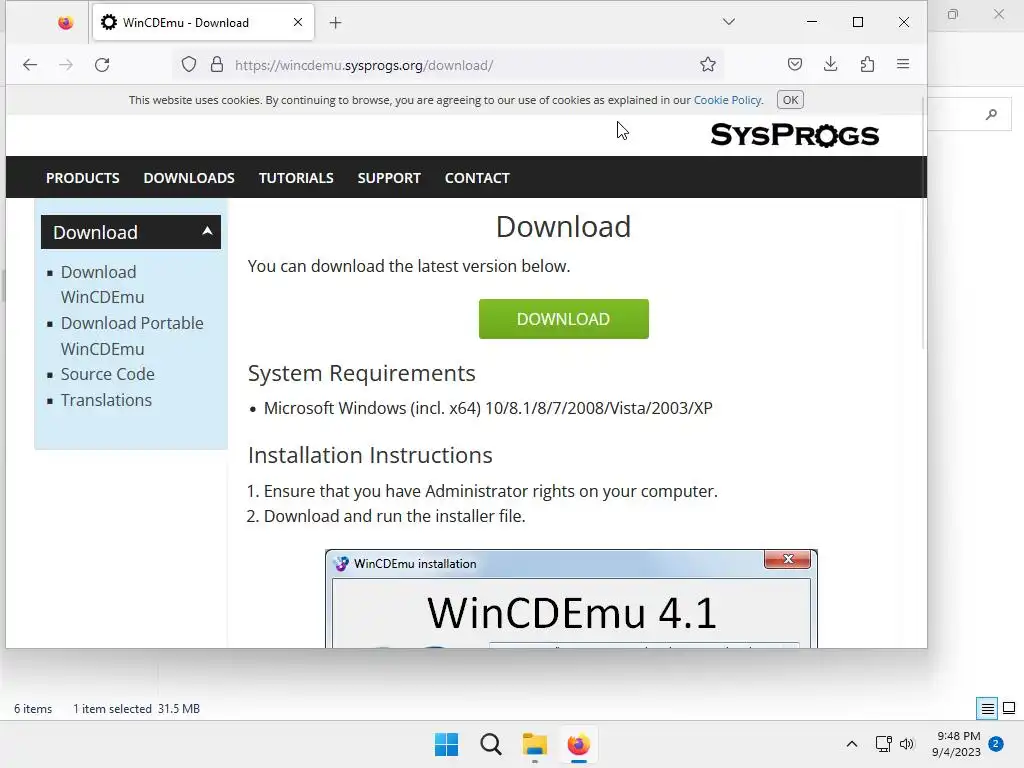Open the Firefox application menu
This screenshot has height=768, width=1024.
point(903,64)
